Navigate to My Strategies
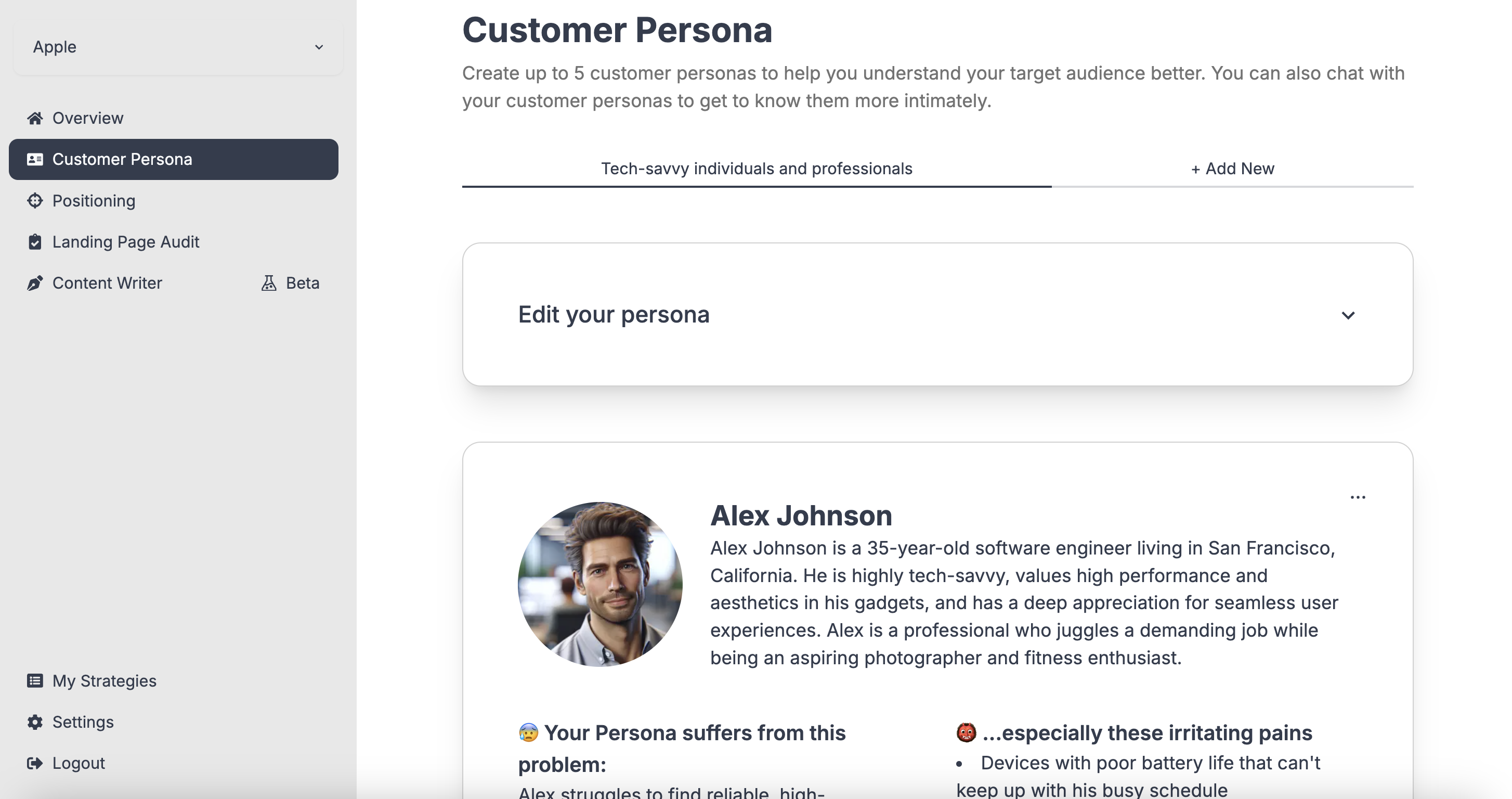This screenshot has height=799, width=1512. click(x=104, y=680)
